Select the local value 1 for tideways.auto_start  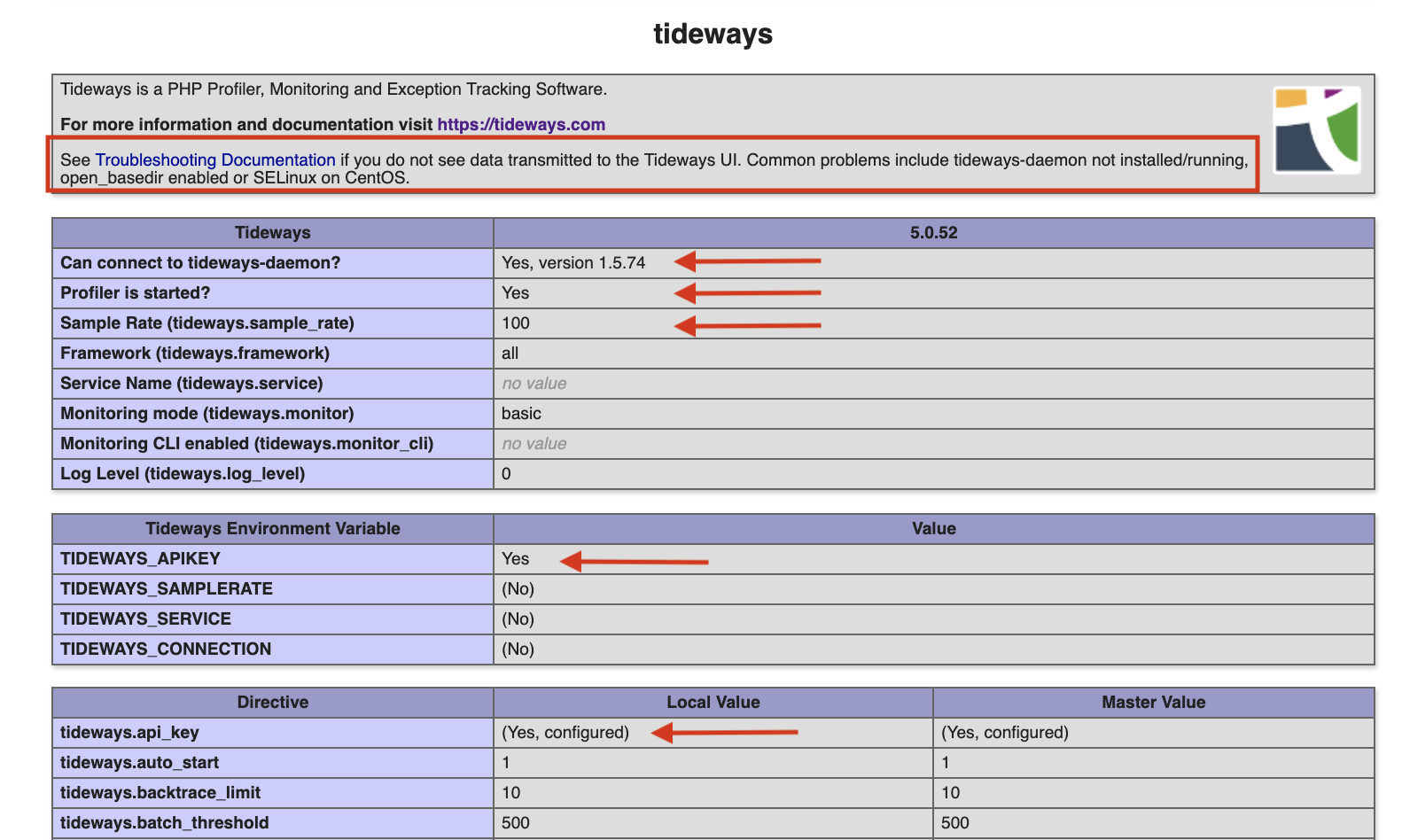[506, 763]
